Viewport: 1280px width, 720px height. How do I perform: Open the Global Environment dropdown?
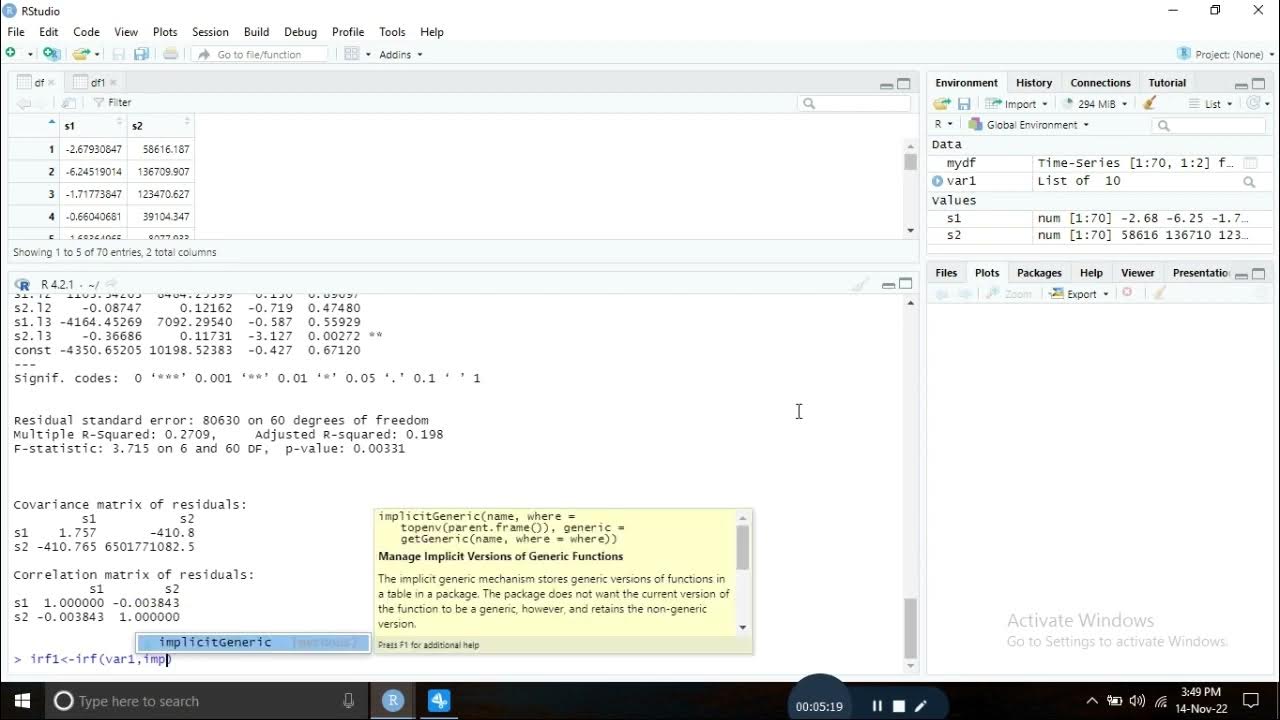[x=1029, y=125]
